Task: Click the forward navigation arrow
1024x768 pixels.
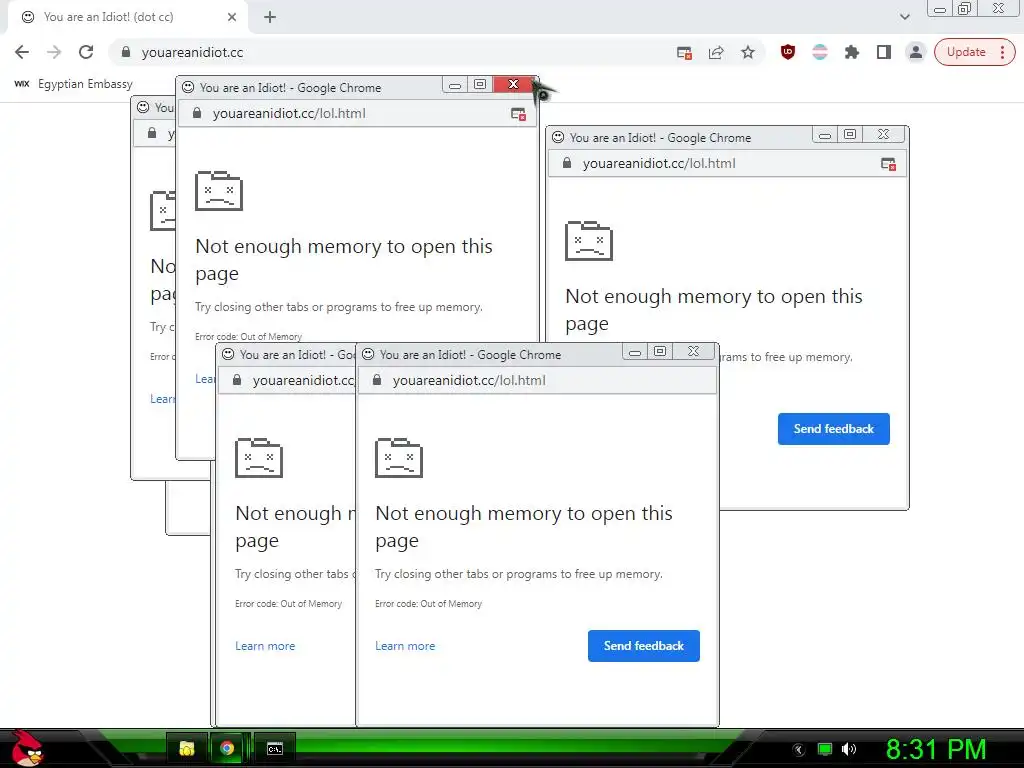Action: [x=54, y=52]
